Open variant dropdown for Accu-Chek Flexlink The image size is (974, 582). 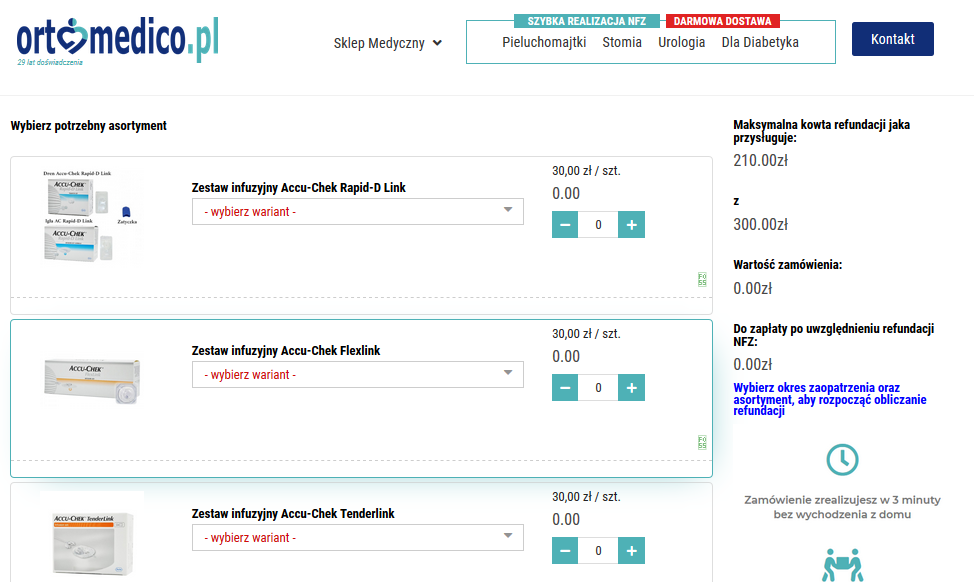[358, 375]
